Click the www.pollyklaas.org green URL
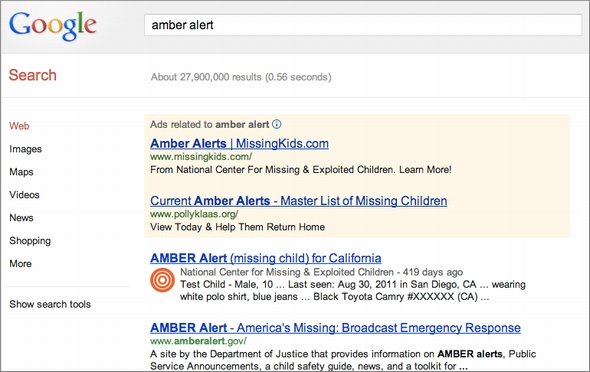This screenshot has height=372, width=590. click(x=194, y=214)
